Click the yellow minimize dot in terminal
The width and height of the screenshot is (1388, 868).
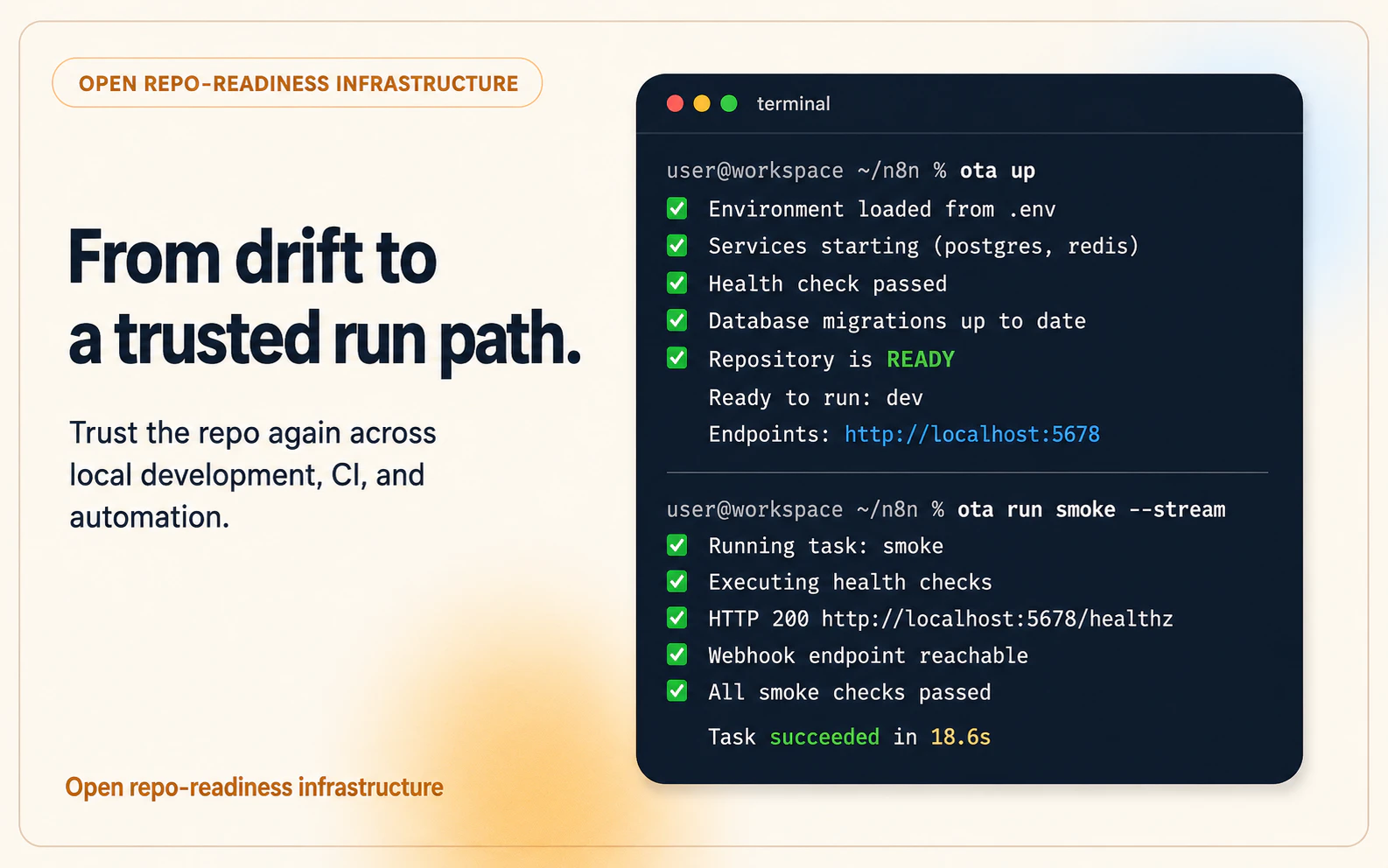click(x=702, y=103)
